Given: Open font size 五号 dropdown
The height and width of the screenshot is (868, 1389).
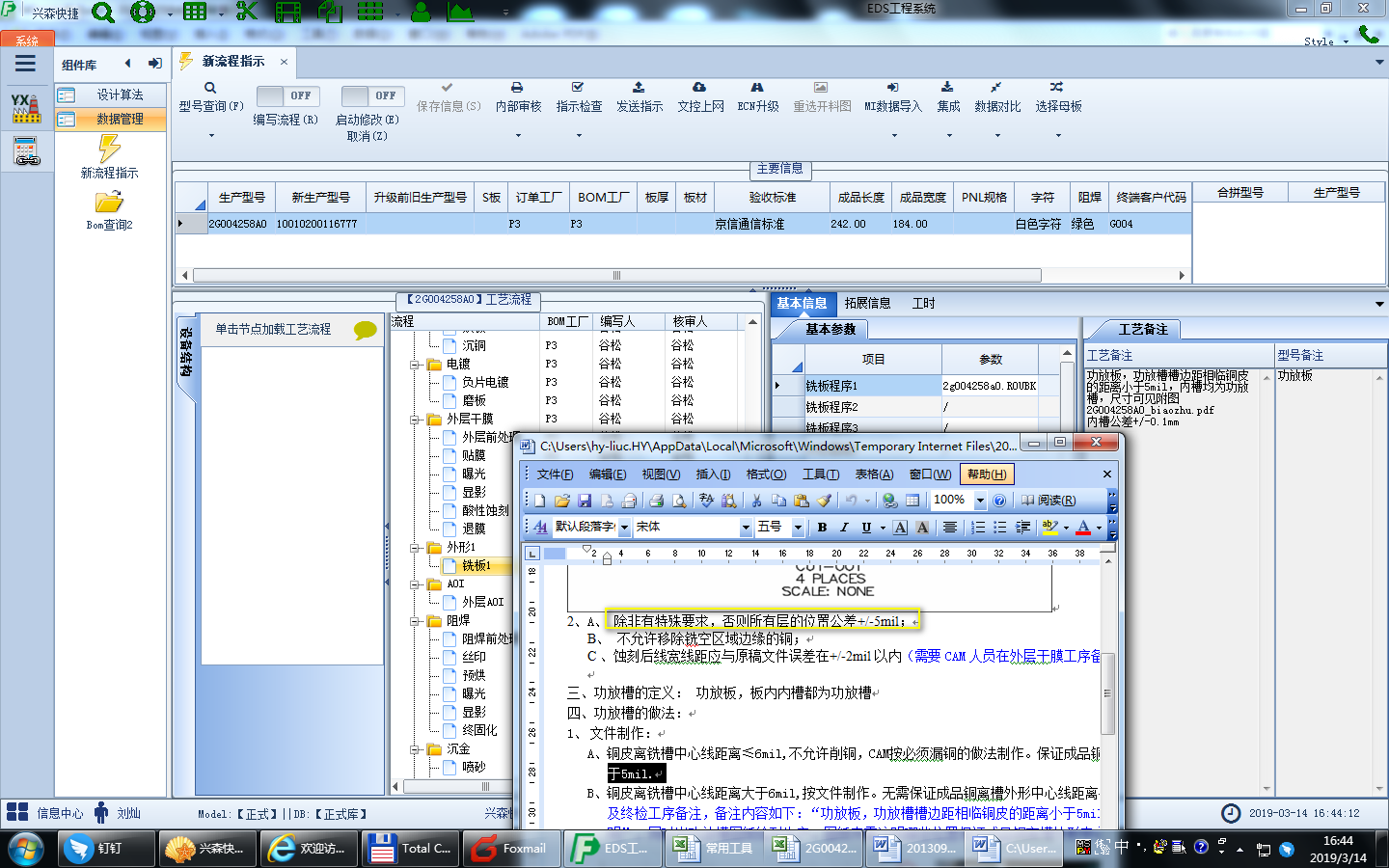Looking at the screenshot, I should (x=798, y=528).
